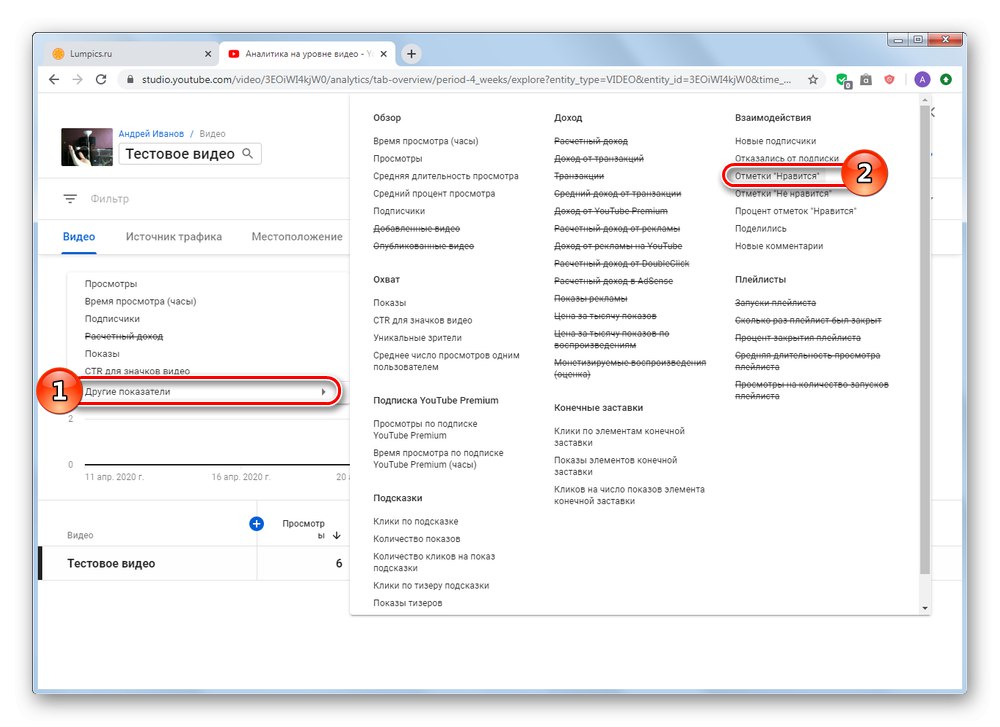Screen dimensions: 1000x727
Task: Select Время просмотра по подписке YouTube Premium
Action: pos(438,459)
